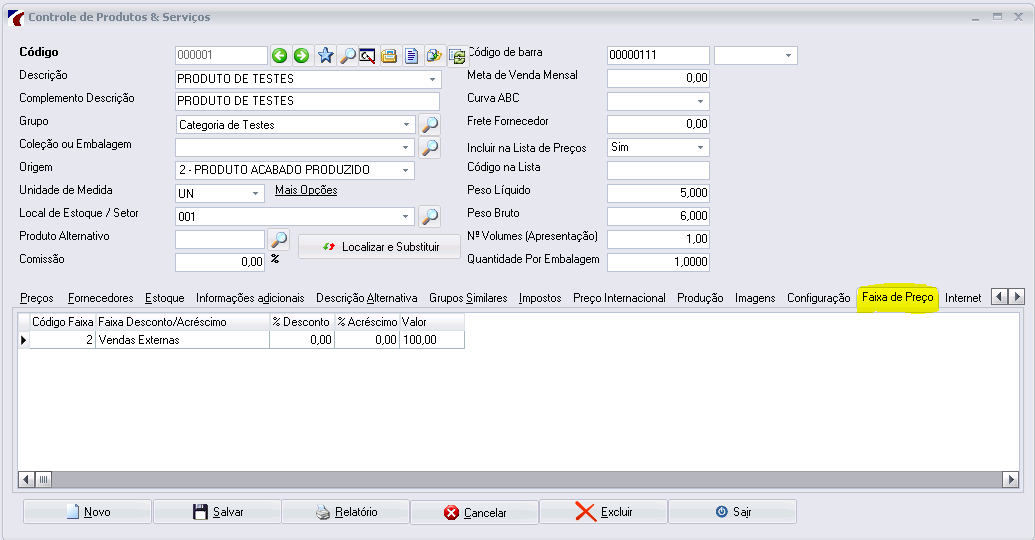Screen dimensions: 1035x540
Task: Click the Complemento Descrição field
Action: (308, 101)
